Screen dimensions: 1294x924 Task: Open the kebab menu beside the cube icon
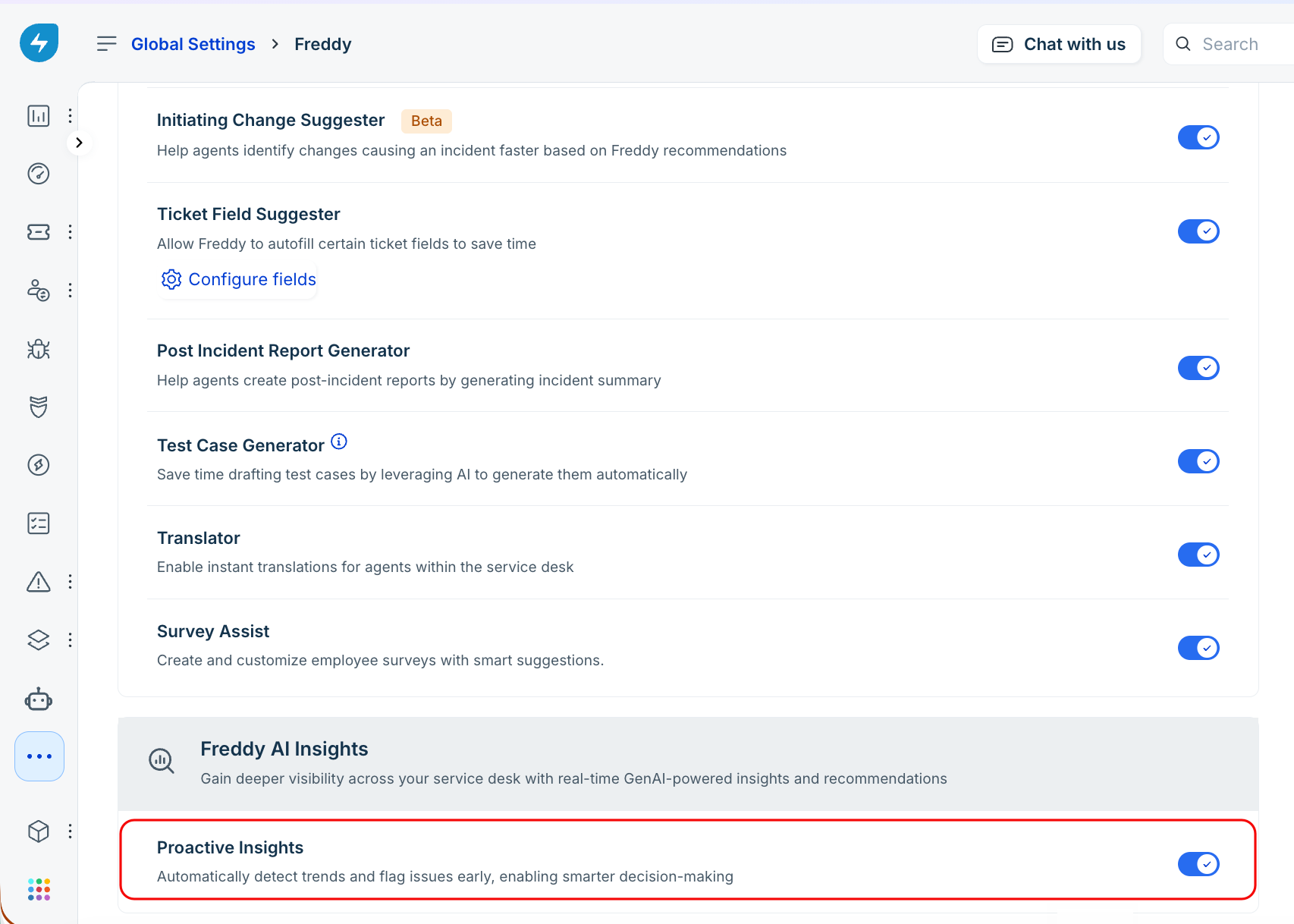[70, 831]
